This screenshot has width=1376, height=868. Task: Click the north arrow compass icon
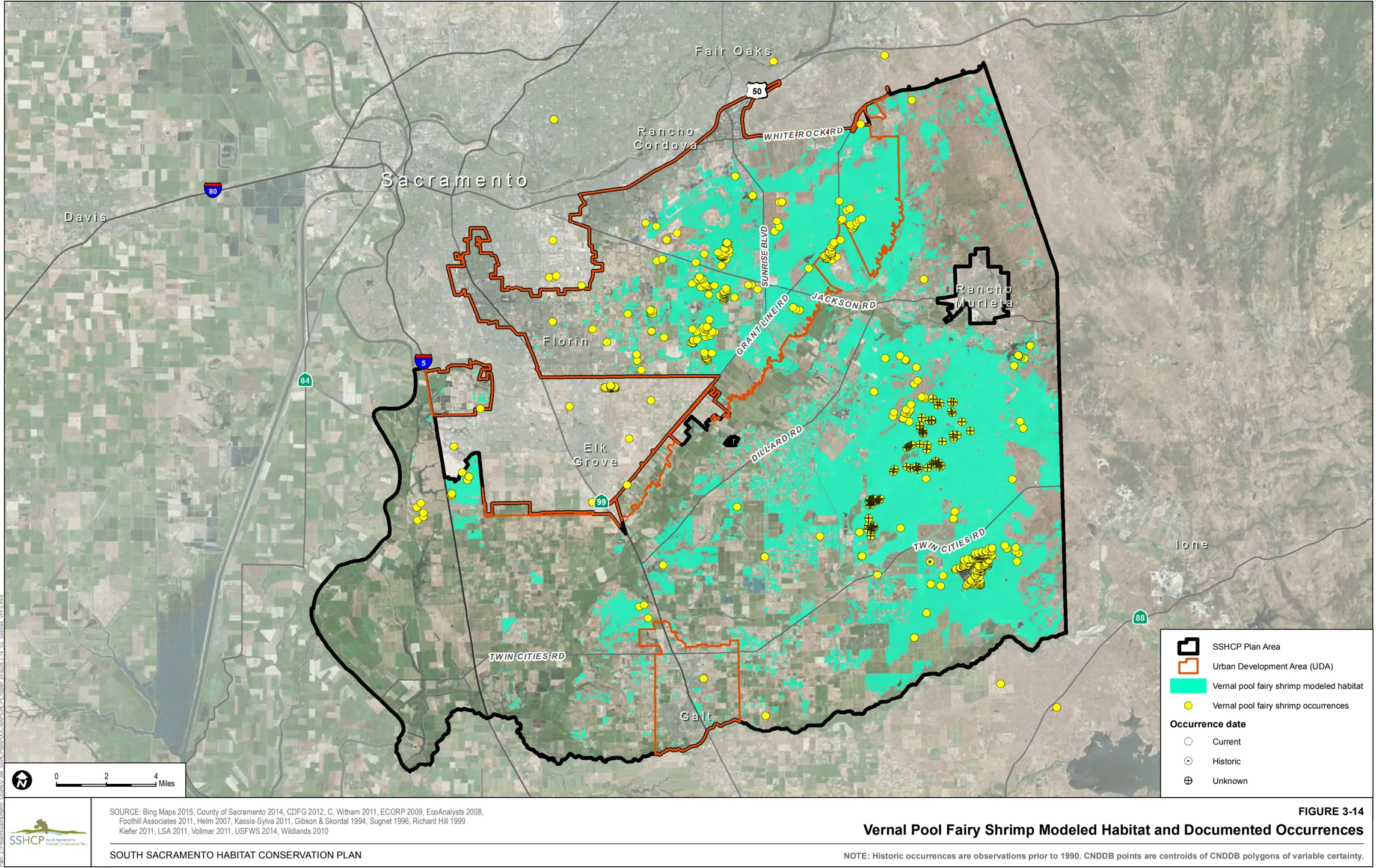pyautogui.click(x=22, y=780)
